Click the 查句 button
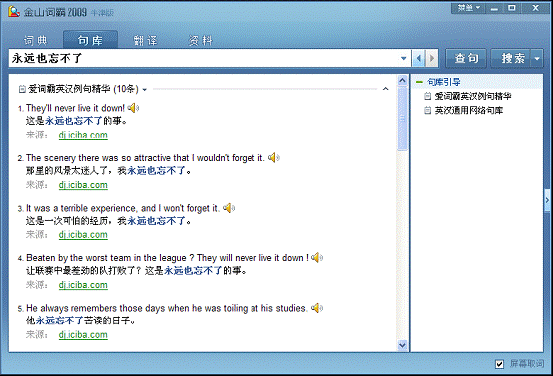Viewport: 553px width, 376px height. click(466, 58)
